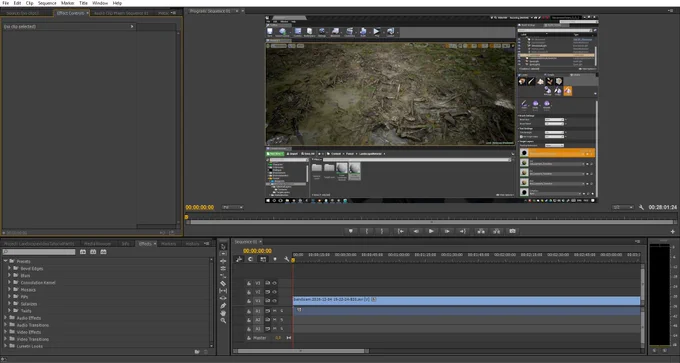680x363 pixels.
Task: Select the Razor tool in tools panel
Action: click(223, 283)
